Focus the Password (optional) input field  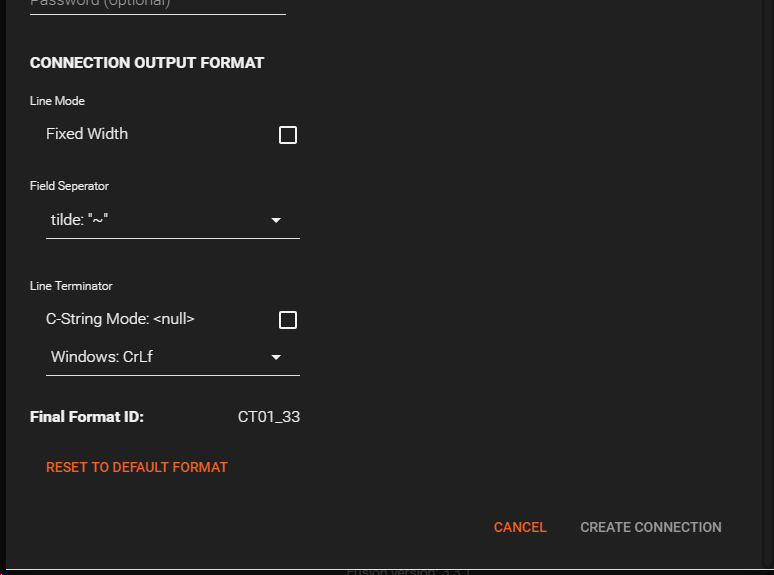158,6
